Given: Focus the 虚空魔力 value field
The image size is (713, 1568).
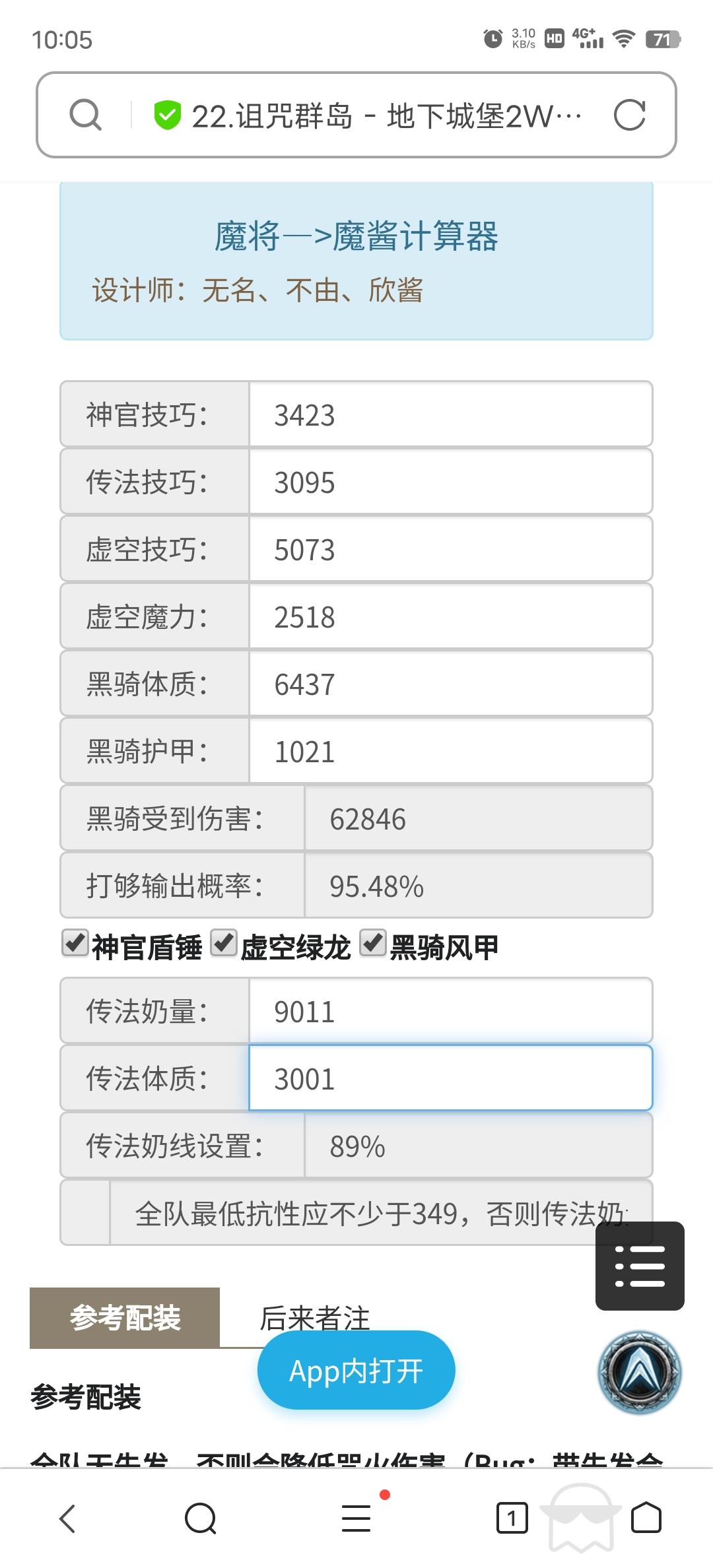Looking at the screenshot, I should 450,617.
